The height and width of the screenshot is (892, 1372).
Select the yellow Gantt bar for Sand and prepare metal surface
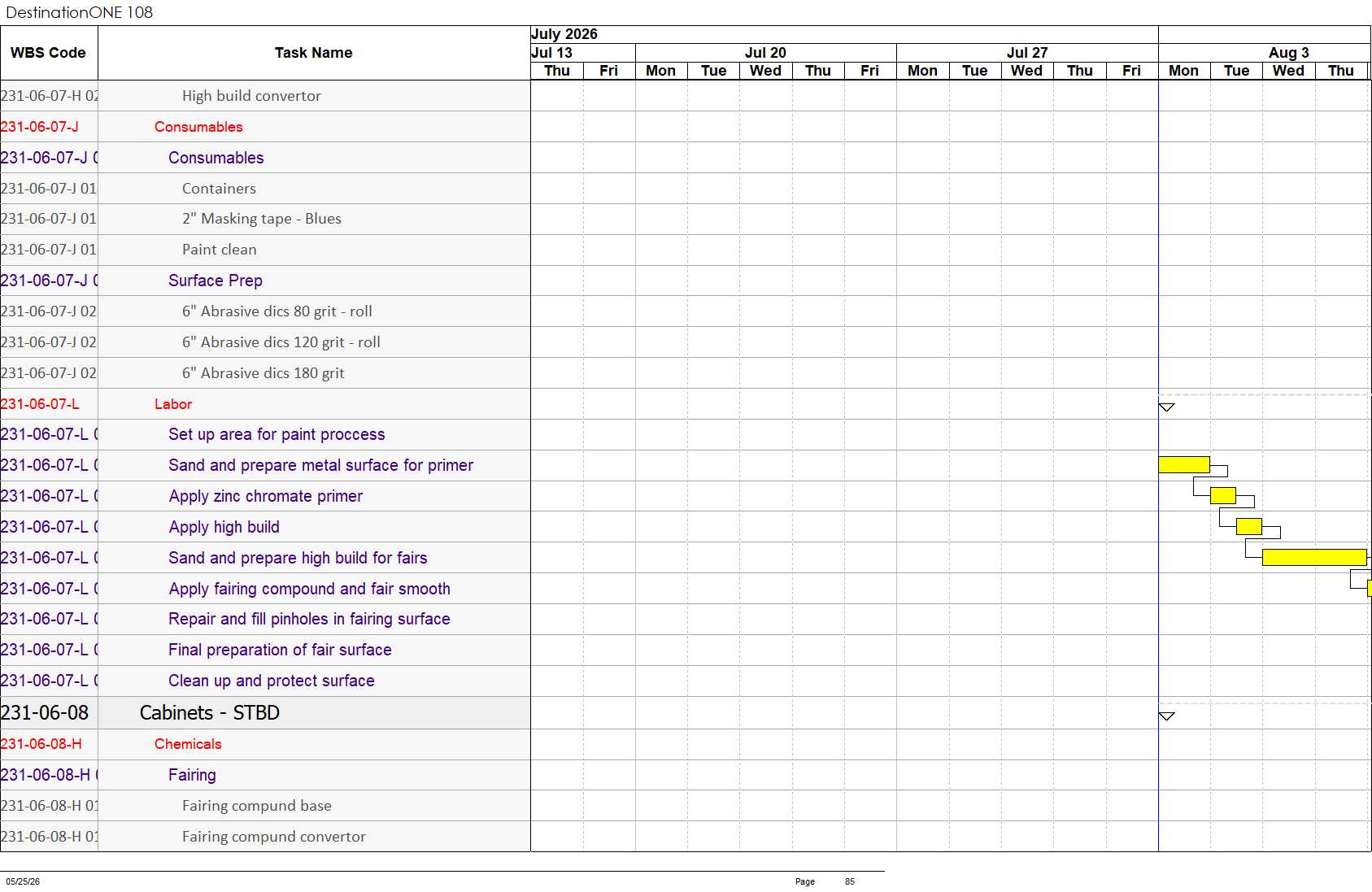pos(1184,465)
